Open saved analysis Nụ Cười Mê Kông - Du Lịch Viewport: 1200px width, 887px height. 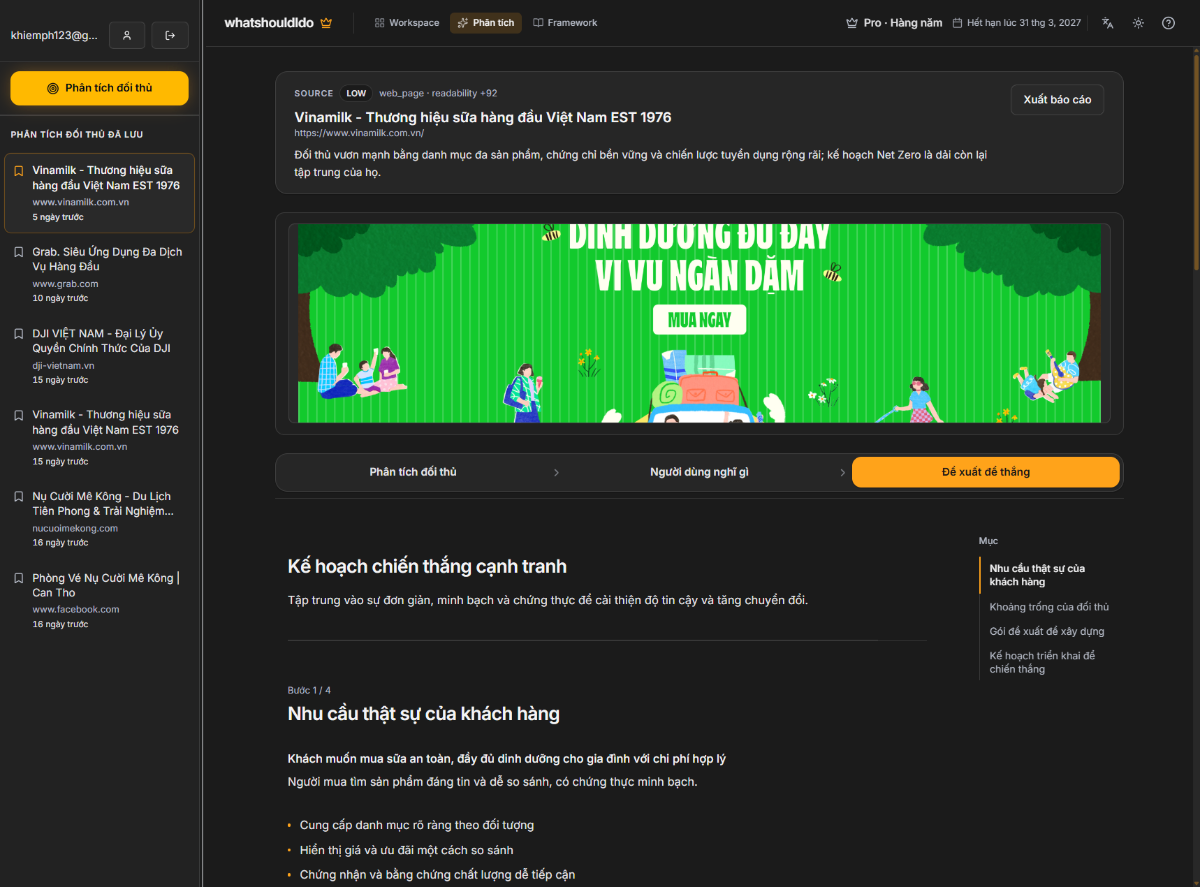pyautogui.click(x=99, y=518)
